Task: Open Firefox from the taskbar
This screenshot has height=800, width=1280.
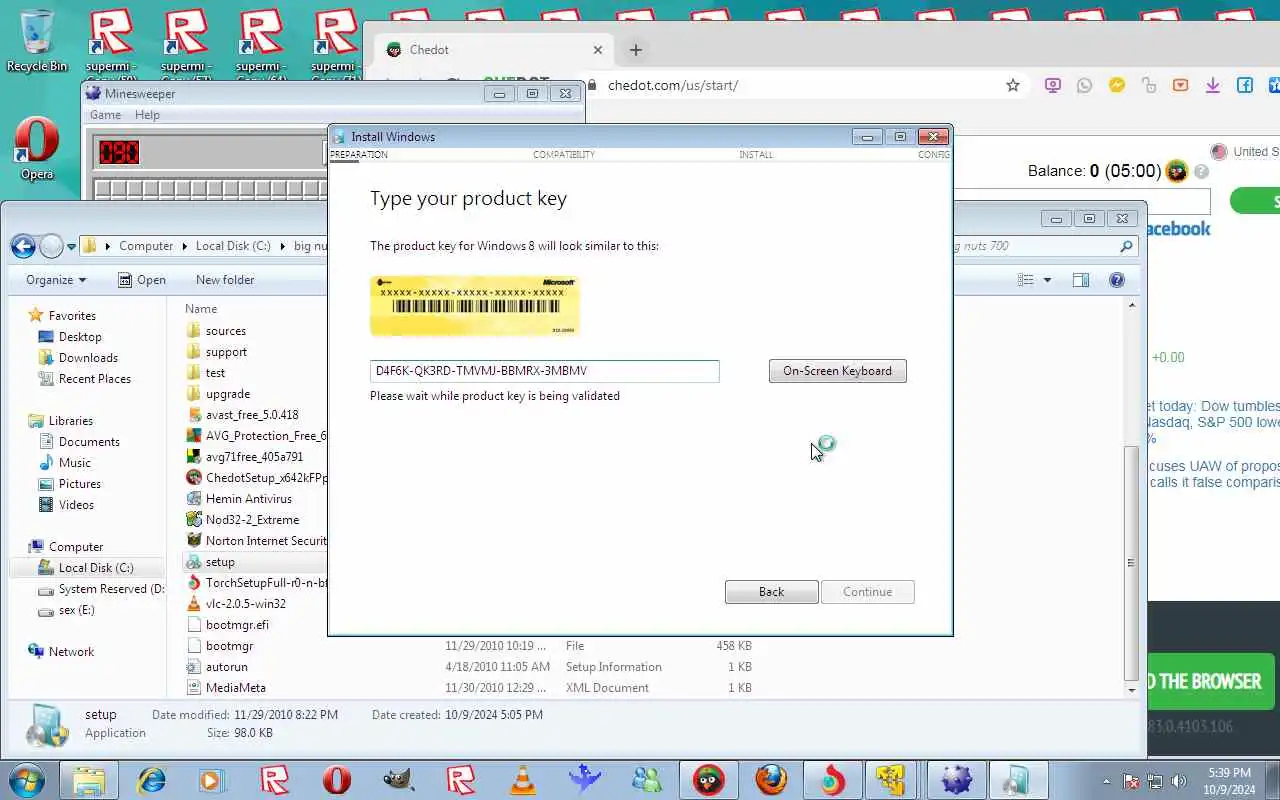Action: point(771,779)
